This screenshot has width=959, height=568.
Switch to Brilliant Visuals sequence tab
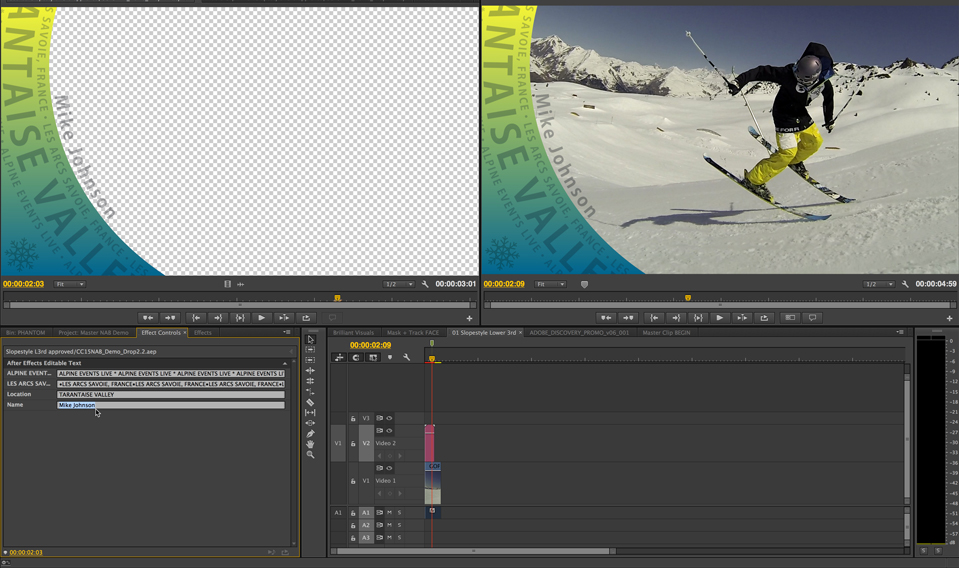click(354, 333)
